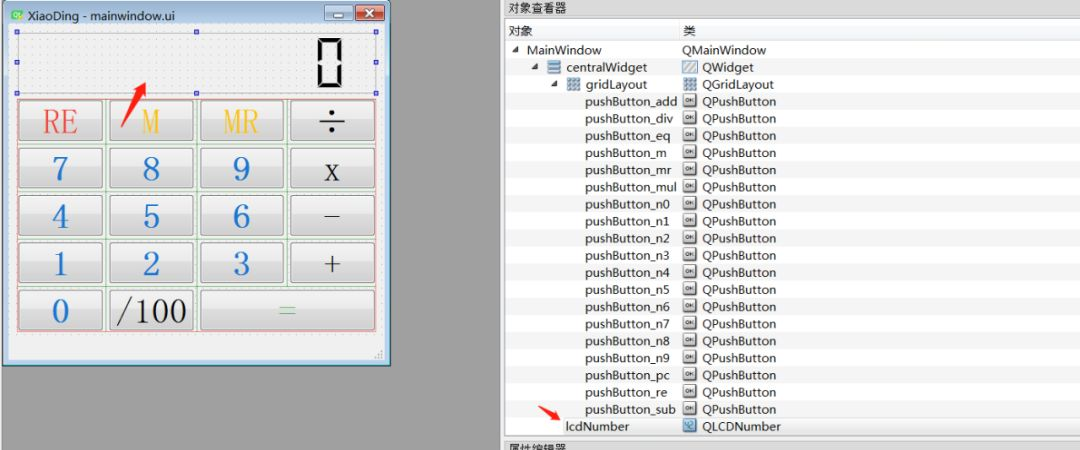Click the pushButton_pc class icon
The width and height of the screenshot is (1080, 450).
[689, 375]
